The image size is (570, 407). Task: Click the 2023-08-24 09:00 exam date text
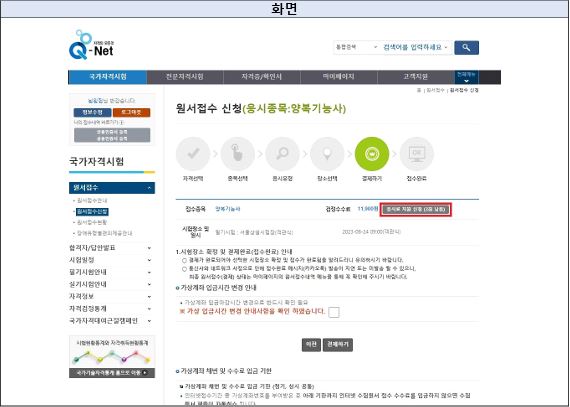click(x=372, y=231)
